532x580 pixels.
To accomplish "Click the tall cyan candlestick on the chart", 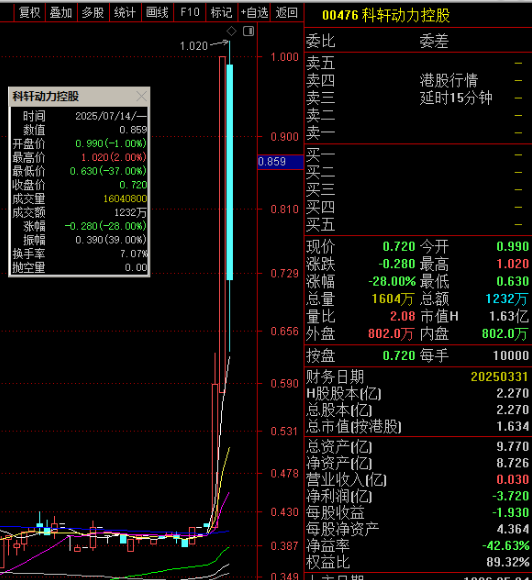I will tap(230, 172).
